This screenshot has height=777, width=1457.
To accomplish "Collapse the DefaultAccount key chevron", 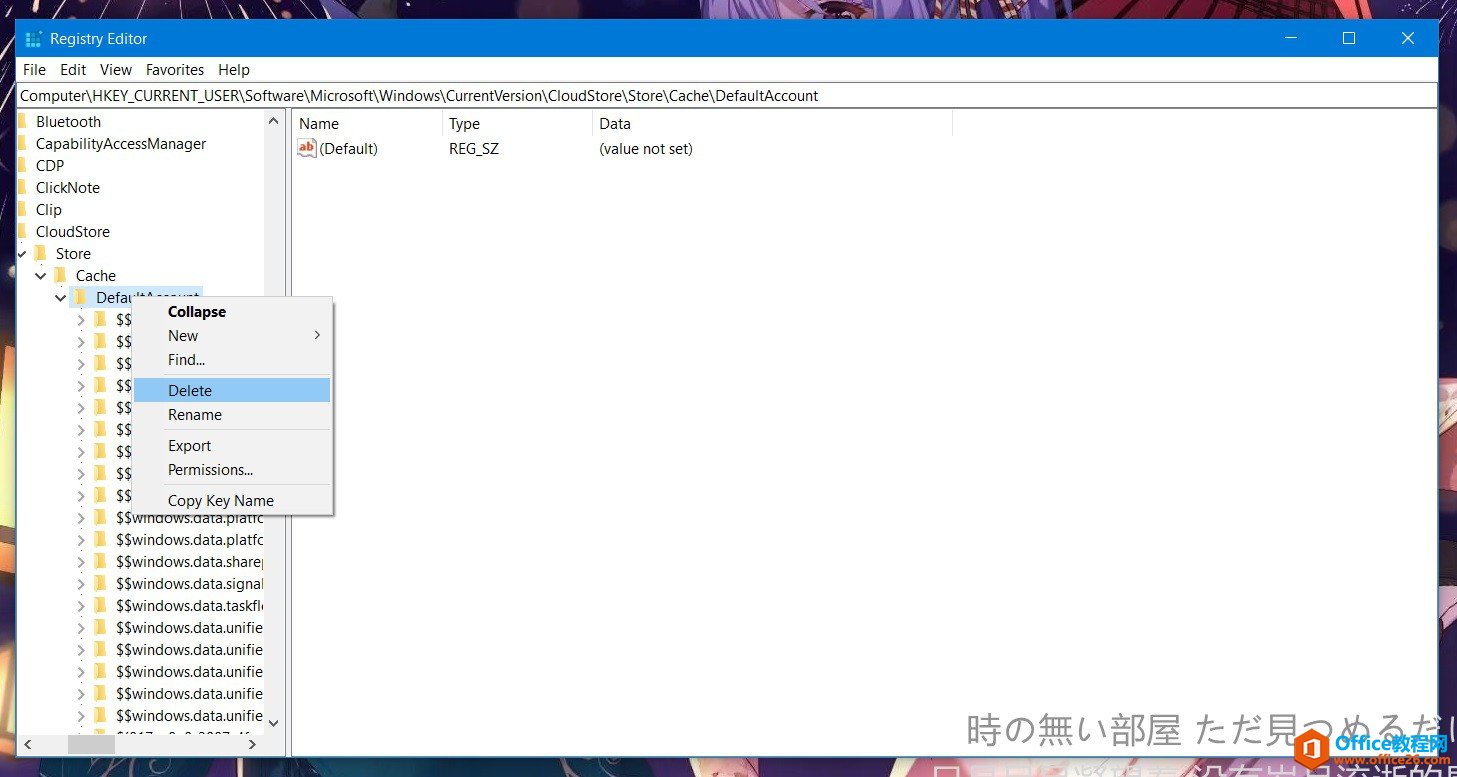I will tap(61, 297).
